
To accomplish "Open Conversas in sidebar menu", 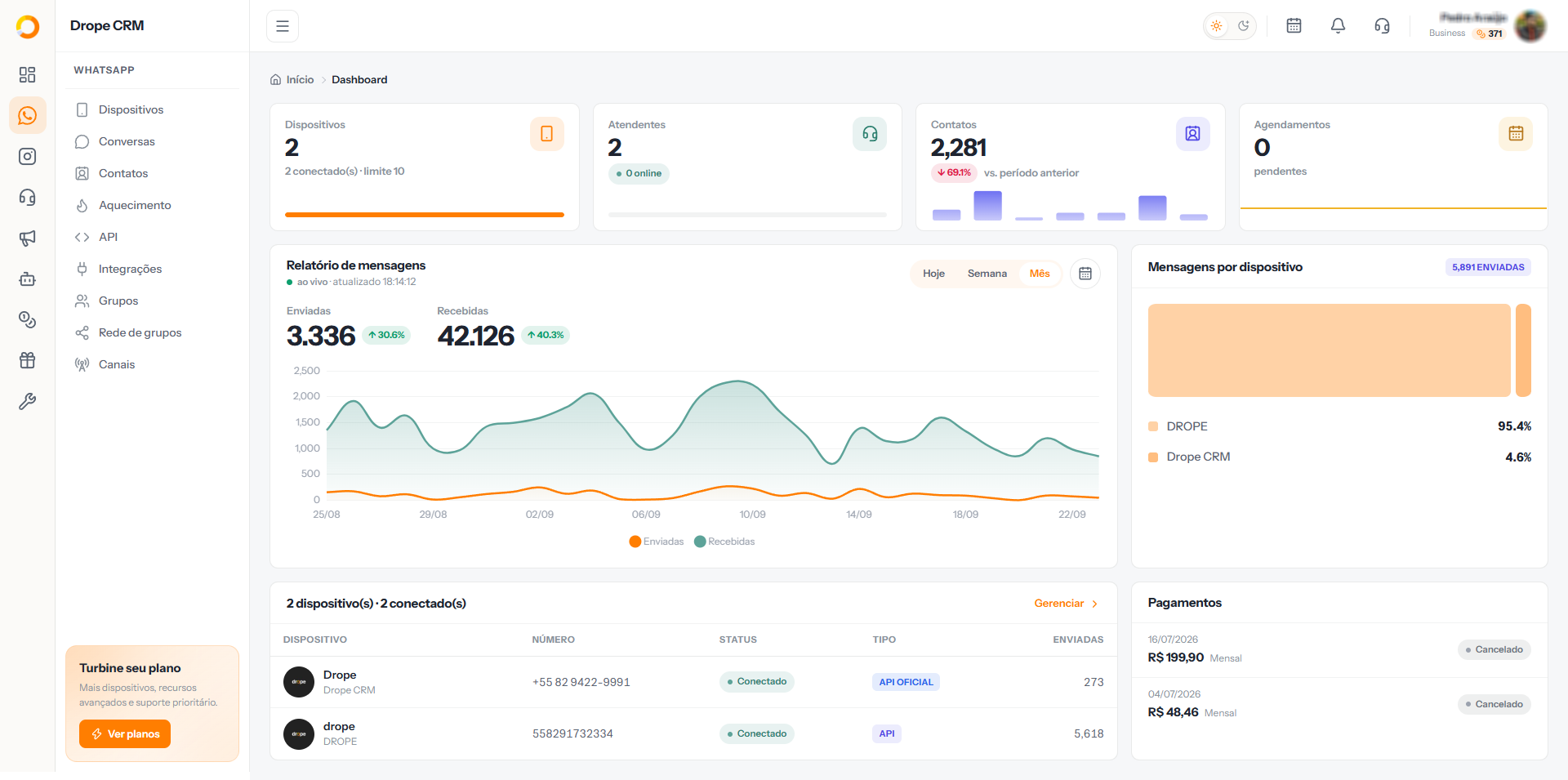I will pyautogui.click(x=152, y=141).
